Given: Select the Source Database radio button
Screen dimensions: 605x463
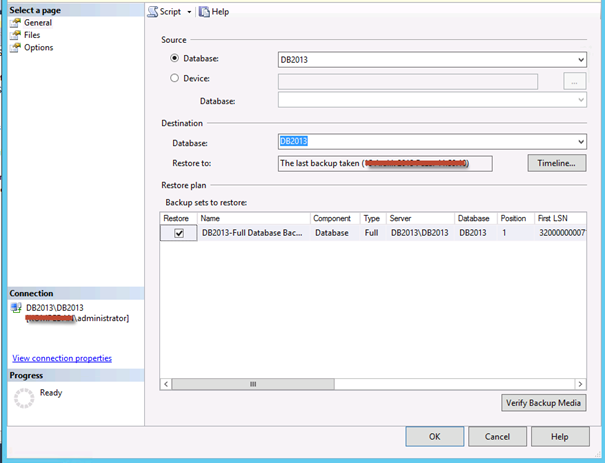Looking at the screenshot, I should click(x=176, y=59).
